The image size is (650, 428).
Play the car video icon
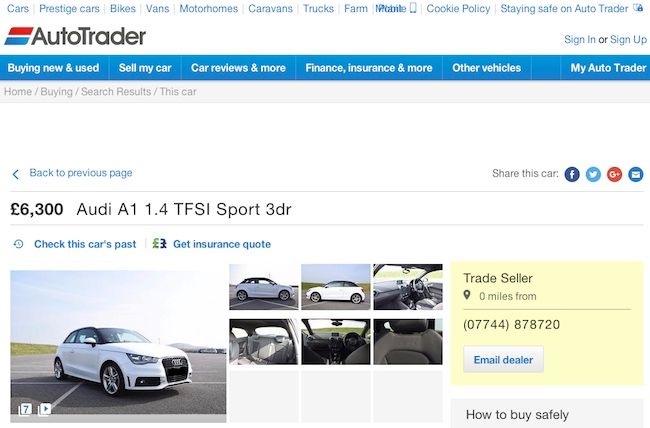click(44, 409)
